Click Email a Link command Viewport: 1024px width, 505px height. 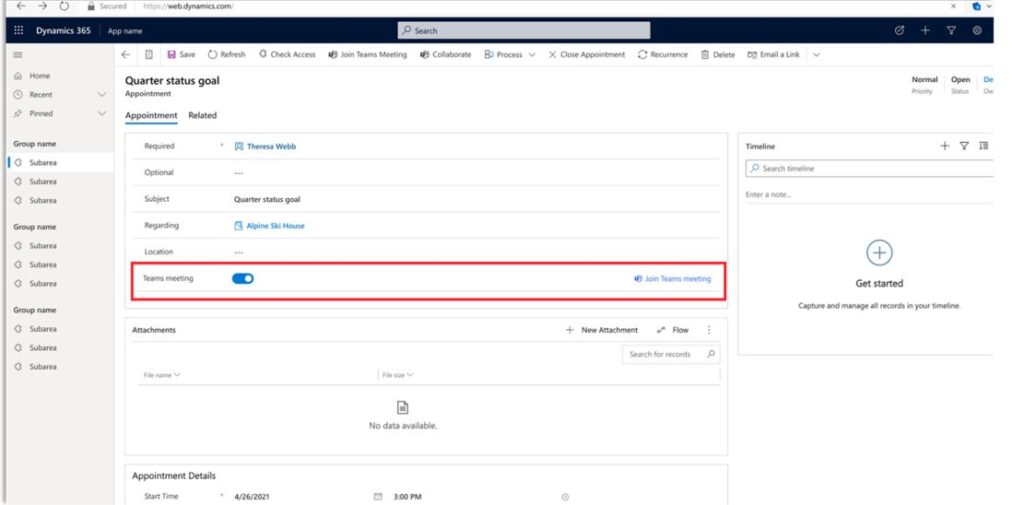tap(773, 55)
